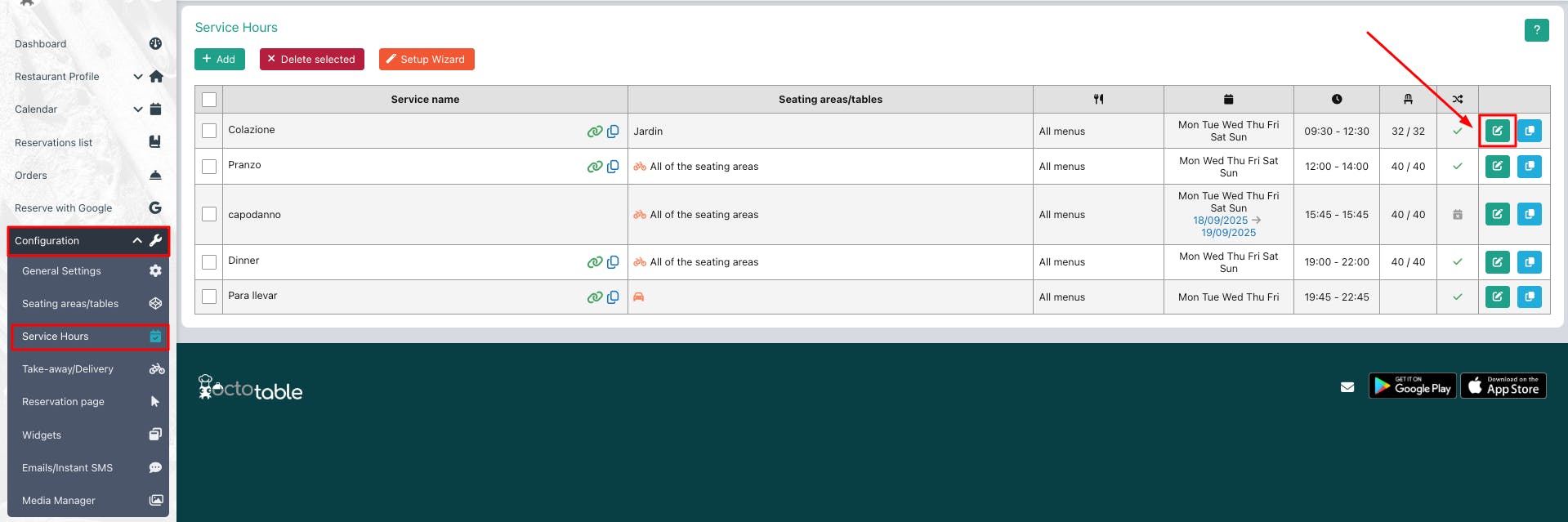Open Seating areas/tables submenu item
The image size is (1568, 522).
coord(88,304)
